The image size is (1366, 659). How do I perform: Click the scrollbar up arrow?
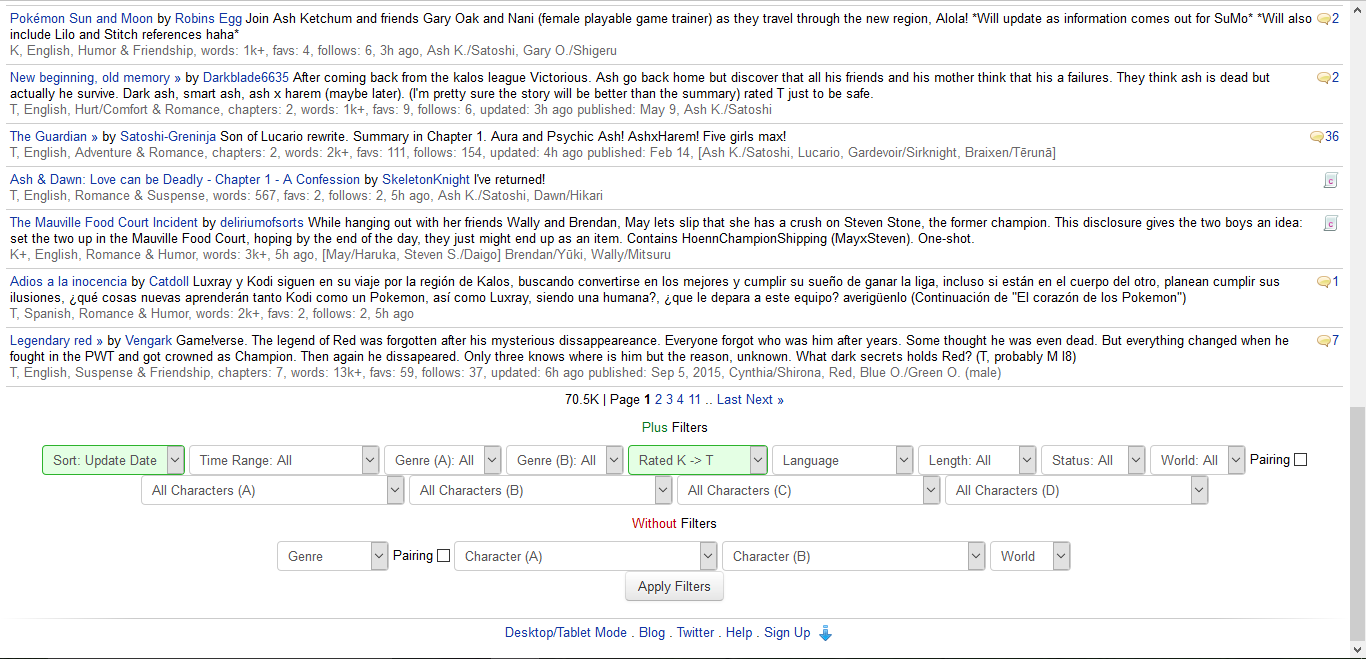(x=1357, y=8)
